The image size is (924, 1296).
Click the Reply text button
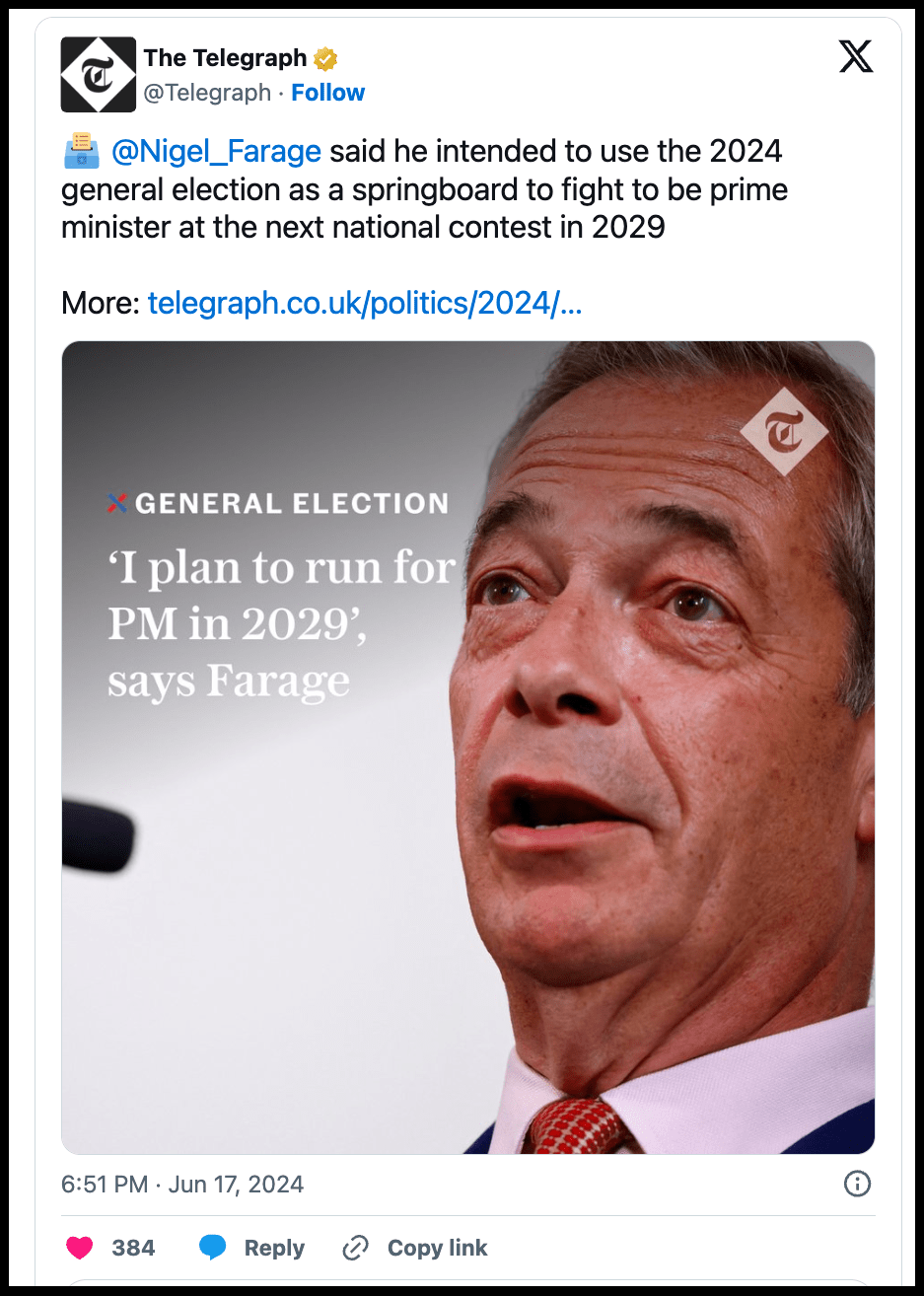(274, 1248)
